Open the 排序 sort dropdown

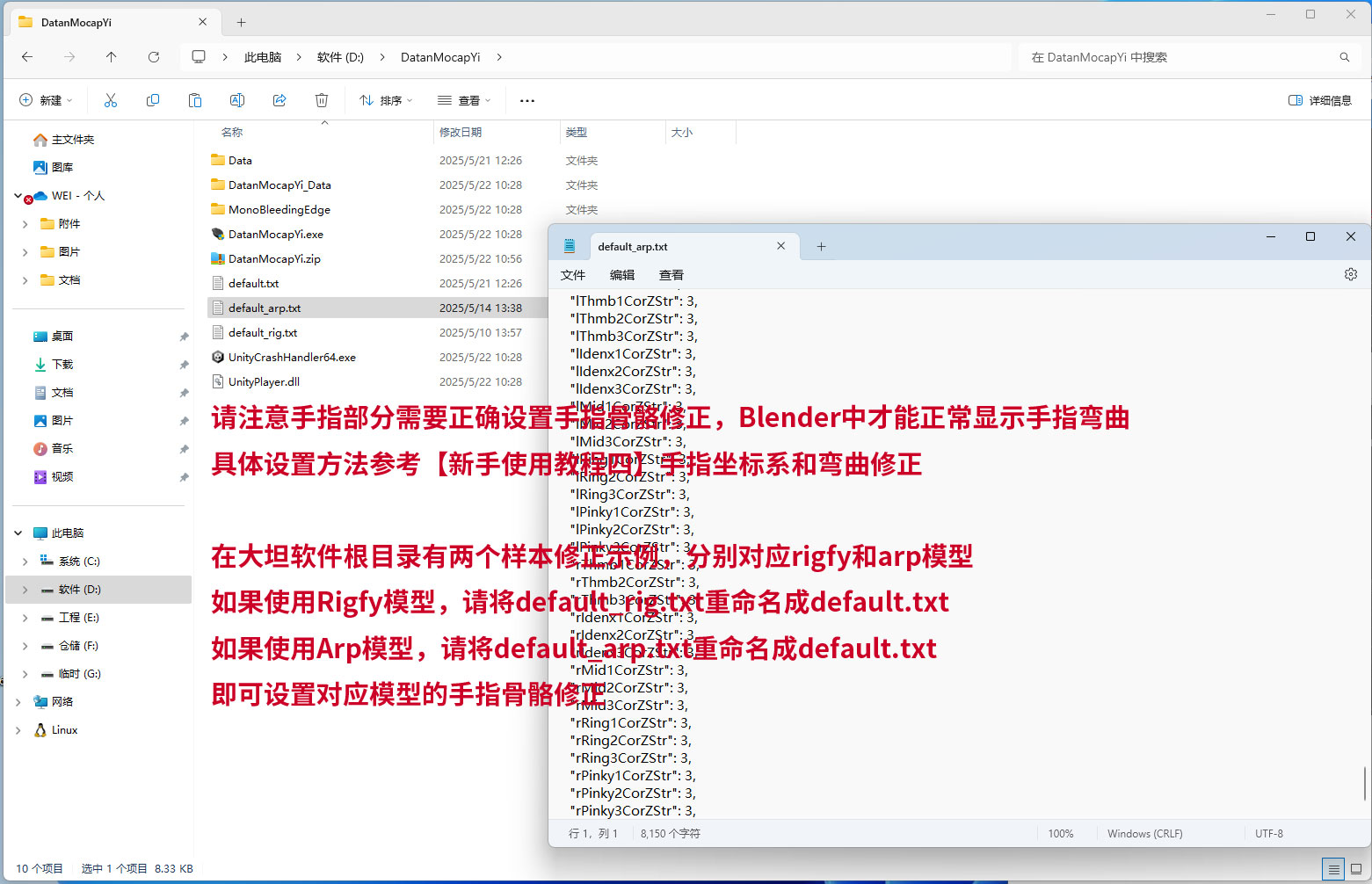click(x=386, y=100)
